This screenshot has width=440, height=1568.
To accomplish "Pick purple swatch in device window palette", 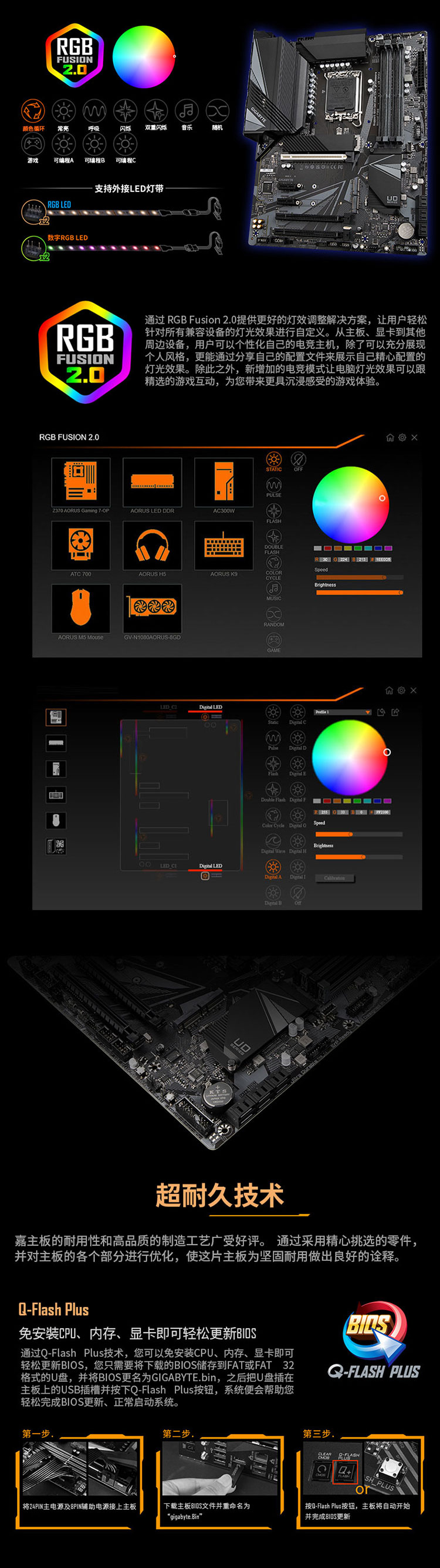I will 388,549.
